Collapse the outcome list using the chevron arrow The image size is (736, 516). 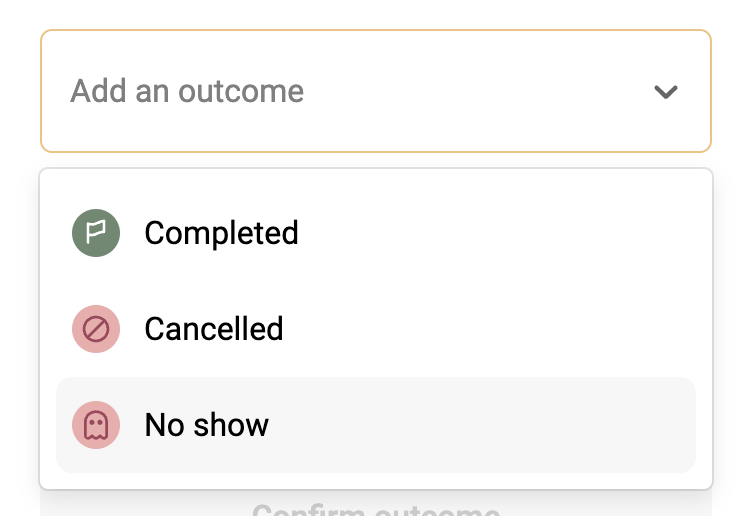pos(666,92)
